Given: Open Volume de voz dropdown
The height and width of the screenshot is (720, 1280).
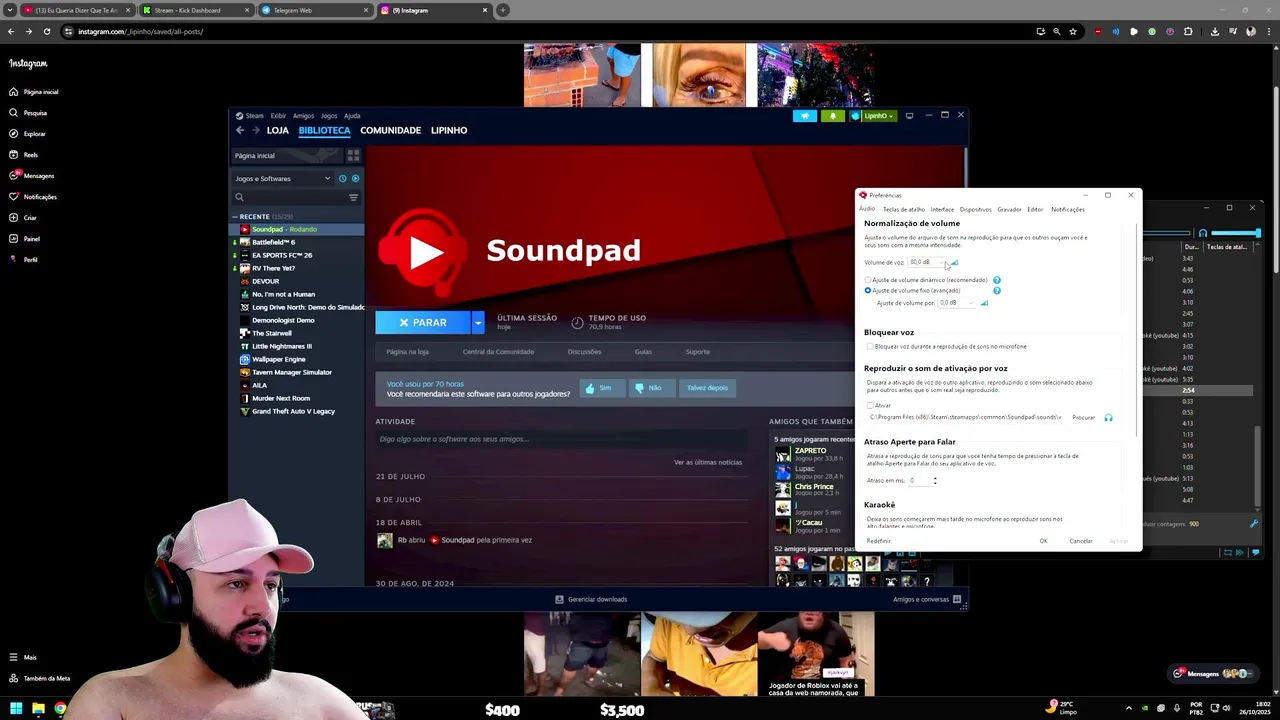Looking at the screenshot, I should point(926,262).
